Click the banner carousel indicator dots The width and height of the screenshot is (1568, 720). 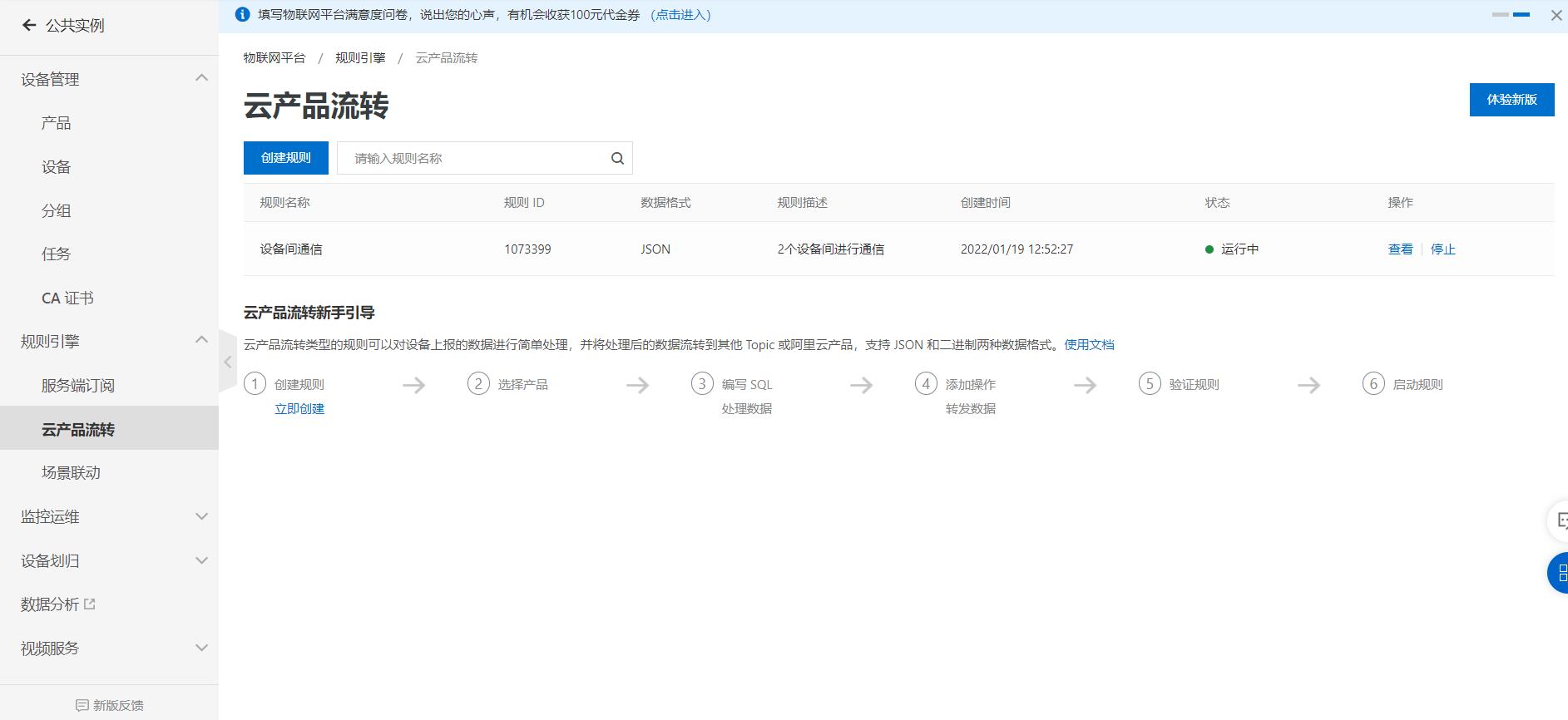pos(1511,15)
